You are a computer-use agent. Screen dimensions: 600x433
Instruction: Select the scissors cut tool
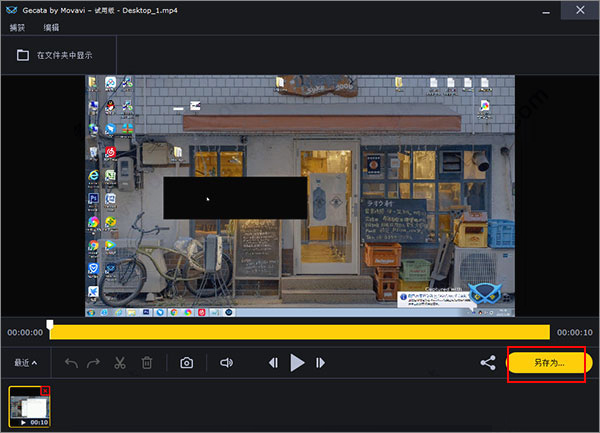tap(120, 363)
